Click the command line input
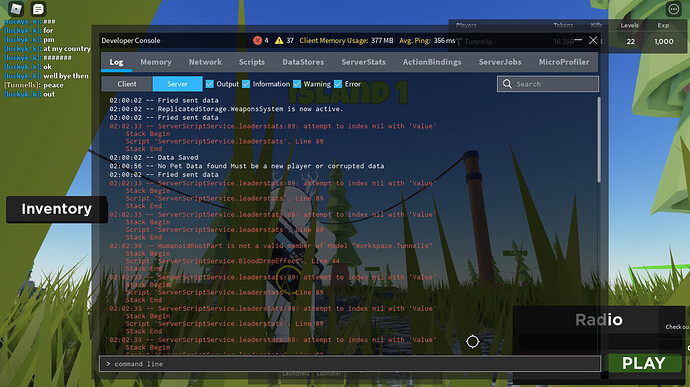This screenshot has height=387, width=690. pyautogui.click(x=350, y=364)
